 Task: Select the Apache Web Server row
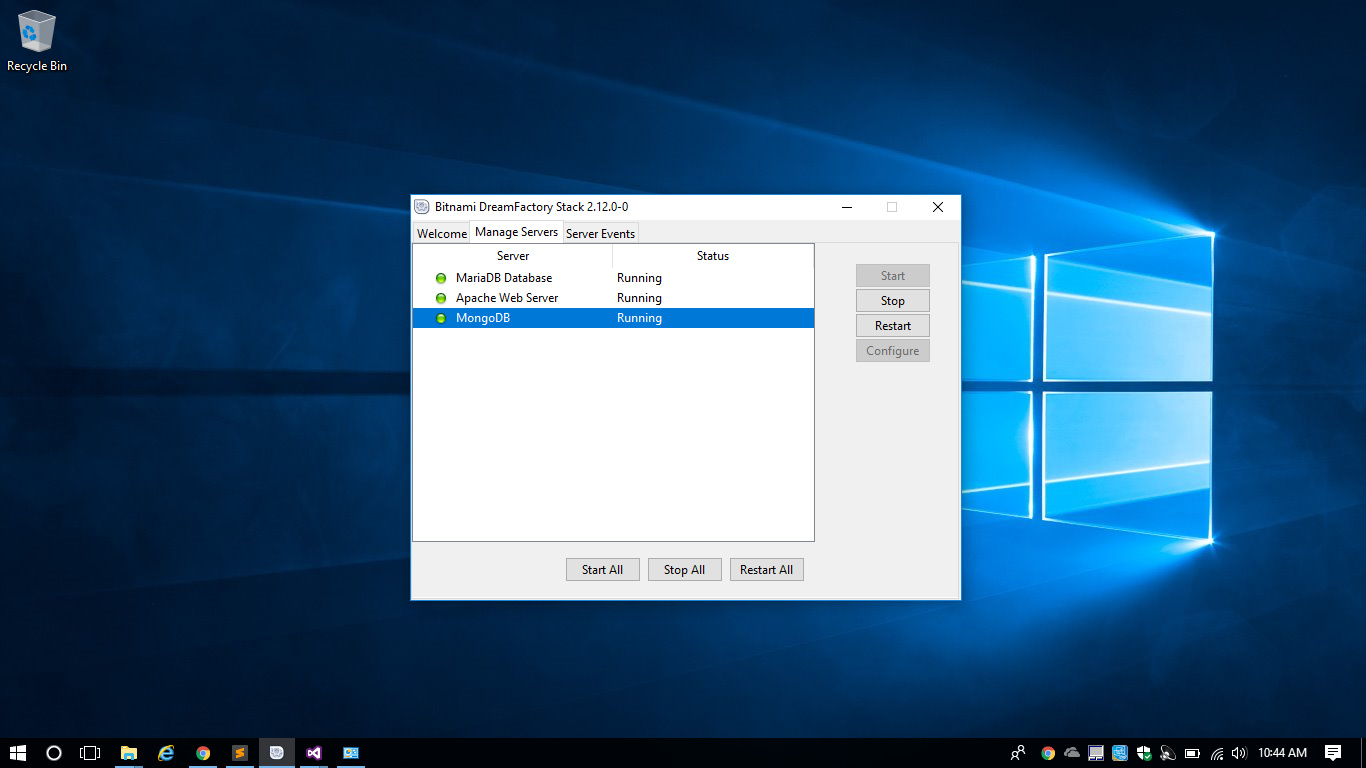[613, 298]
